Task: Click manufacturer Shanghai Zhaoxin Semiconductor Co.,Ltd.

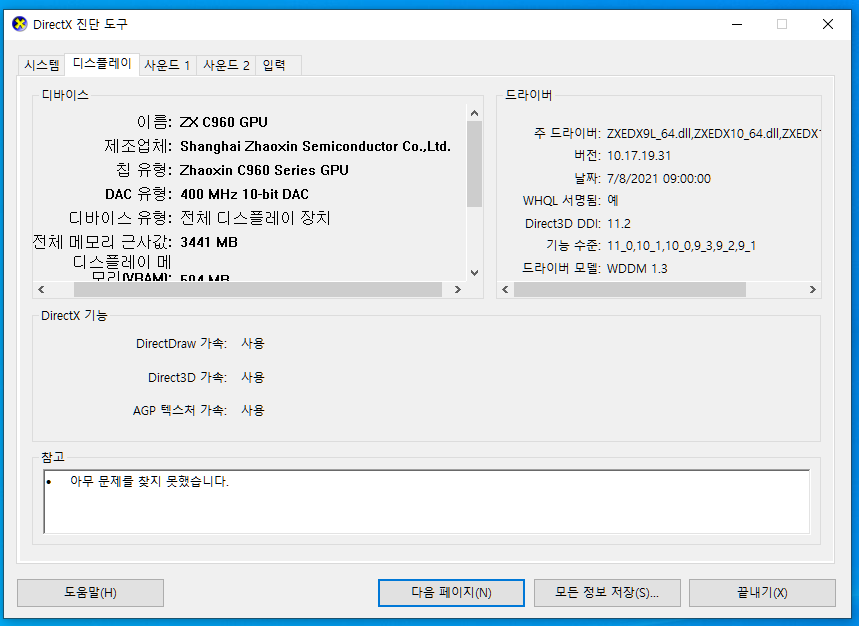Action: (x=316, y=146)
